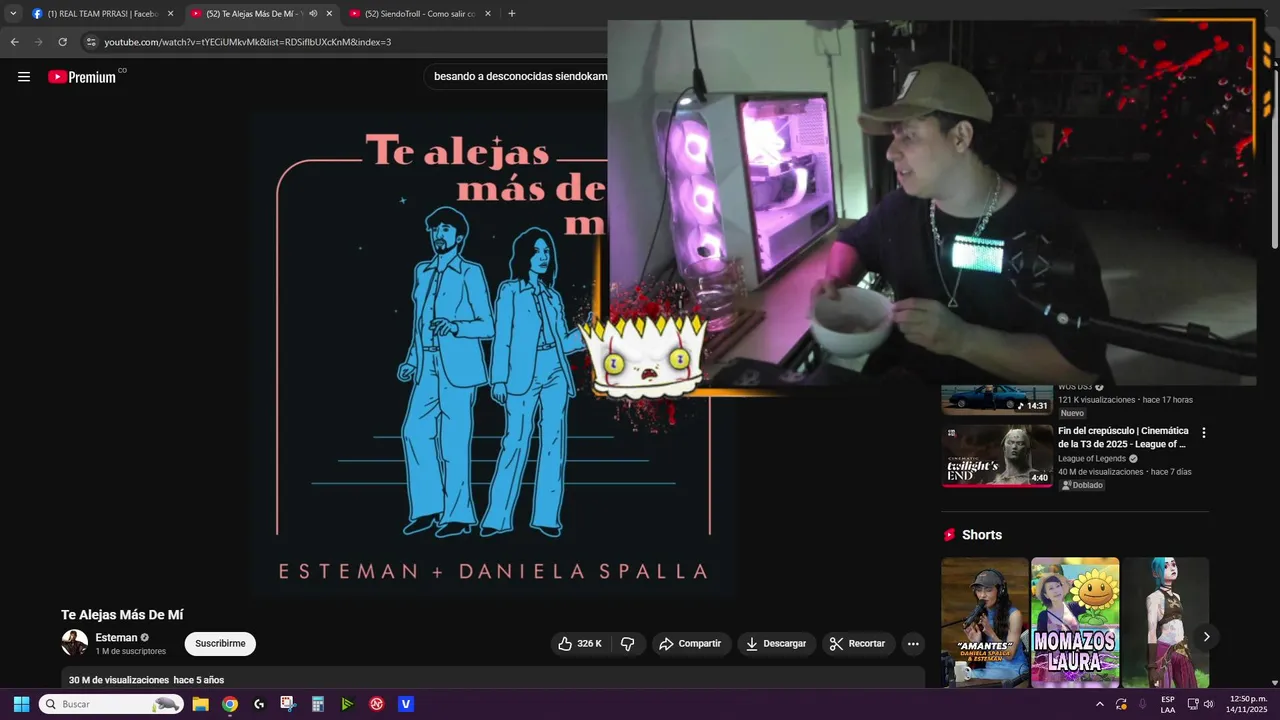Open more actions three-dot menu under video

(x=913, y=644)
